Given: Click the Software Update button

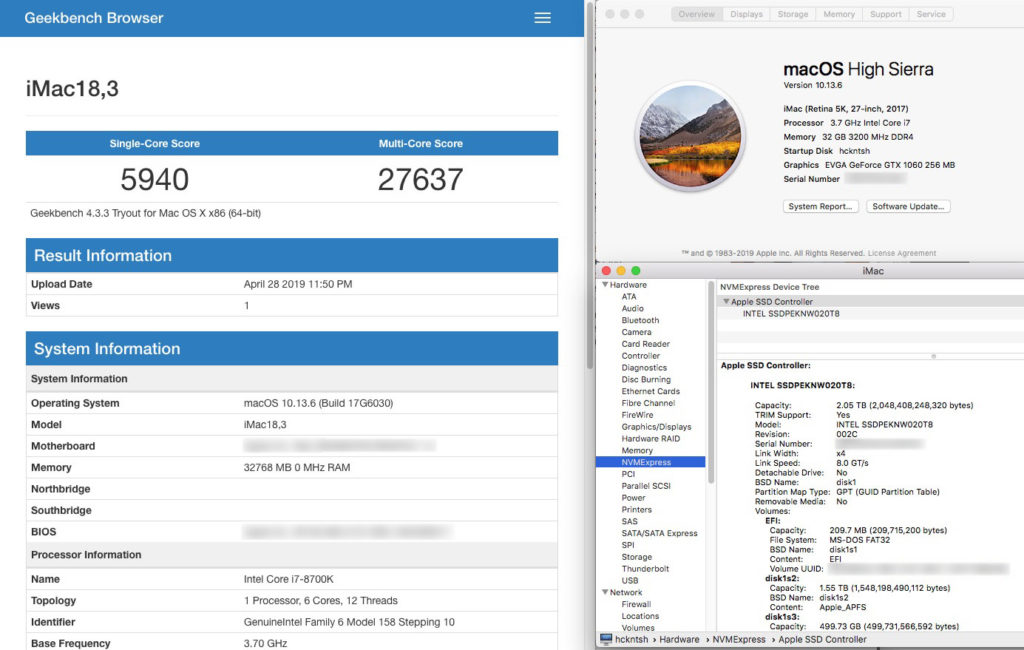Looking at the screenshot, I should click(x=908, y=206).
